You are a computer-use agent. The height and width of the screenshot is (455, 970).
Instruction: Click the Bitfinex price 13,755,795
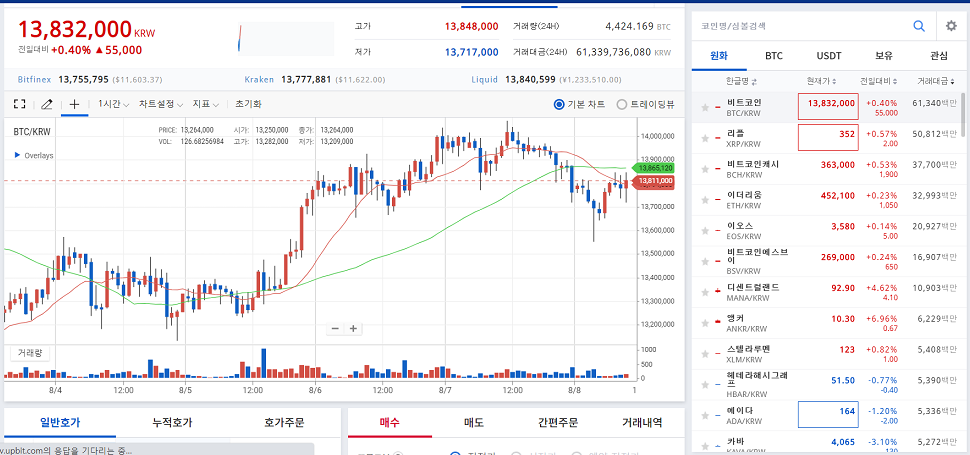point(84,80)
